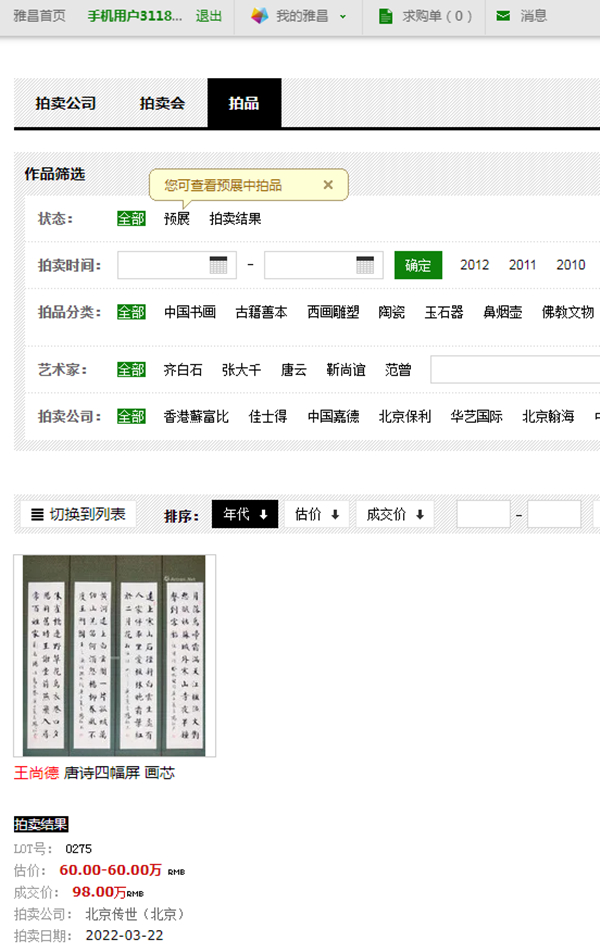Viewport: 600px width, 952px height.
Task: Filter artist by 靳尚谊
Action: click(346, 370)
